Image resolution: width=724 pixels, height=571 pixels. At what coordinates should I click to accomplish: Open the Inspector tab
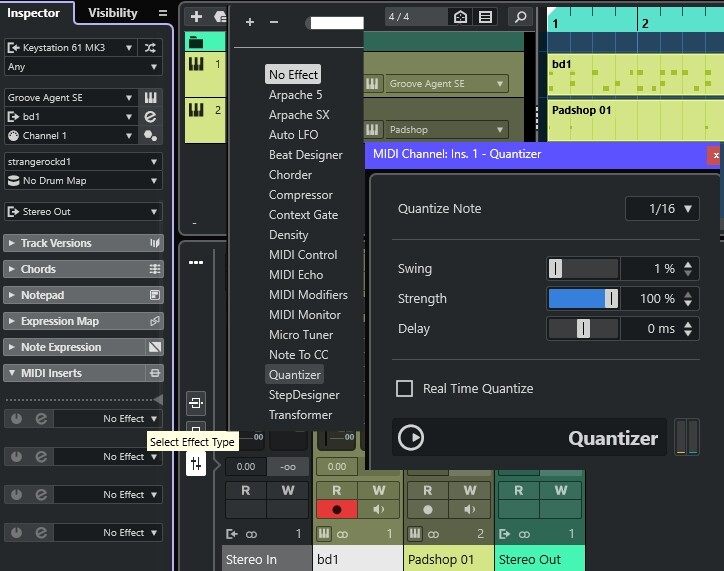33,13
